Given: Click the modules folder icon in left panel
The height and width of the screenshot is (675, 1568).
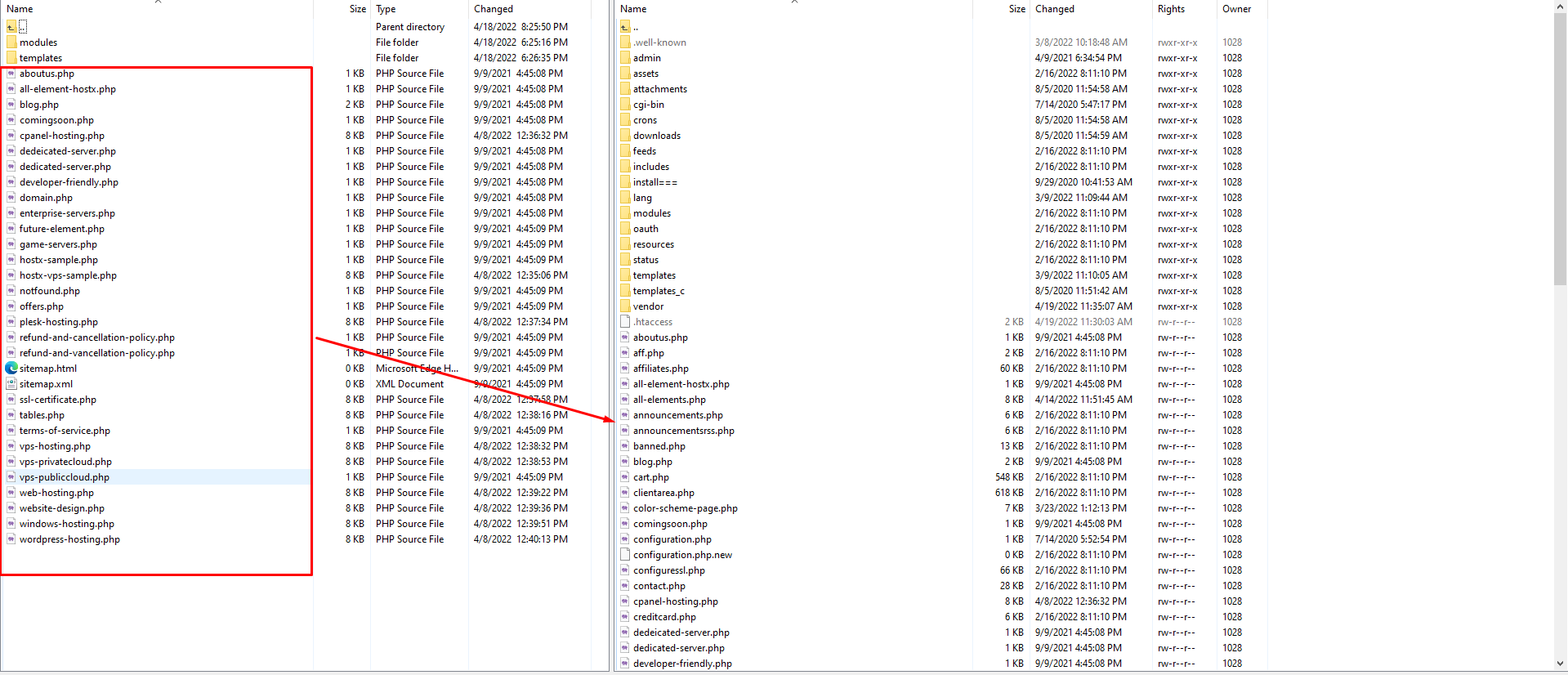Looking at the screenshot, I should coord(11,42).
